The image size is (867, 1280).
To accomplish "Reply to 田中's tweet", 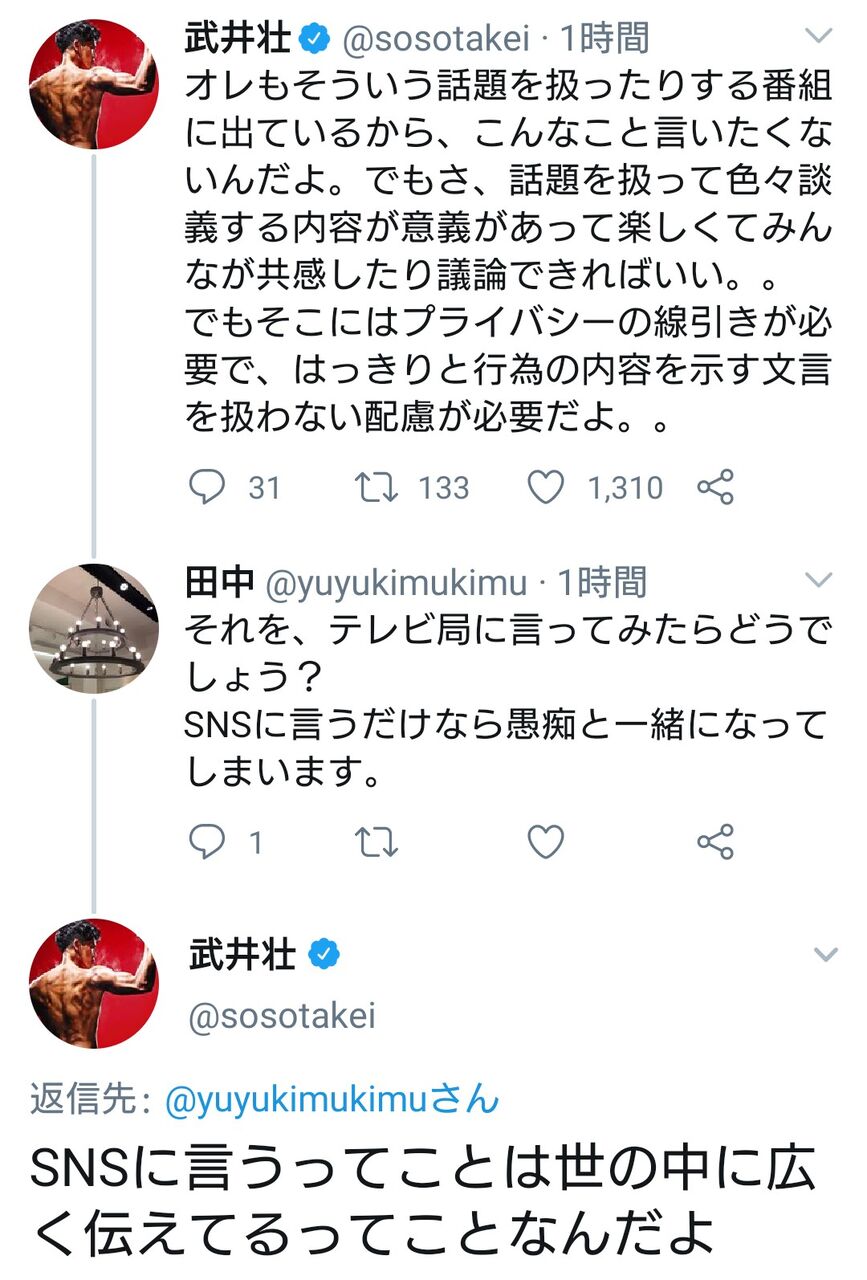I will 207,843.
